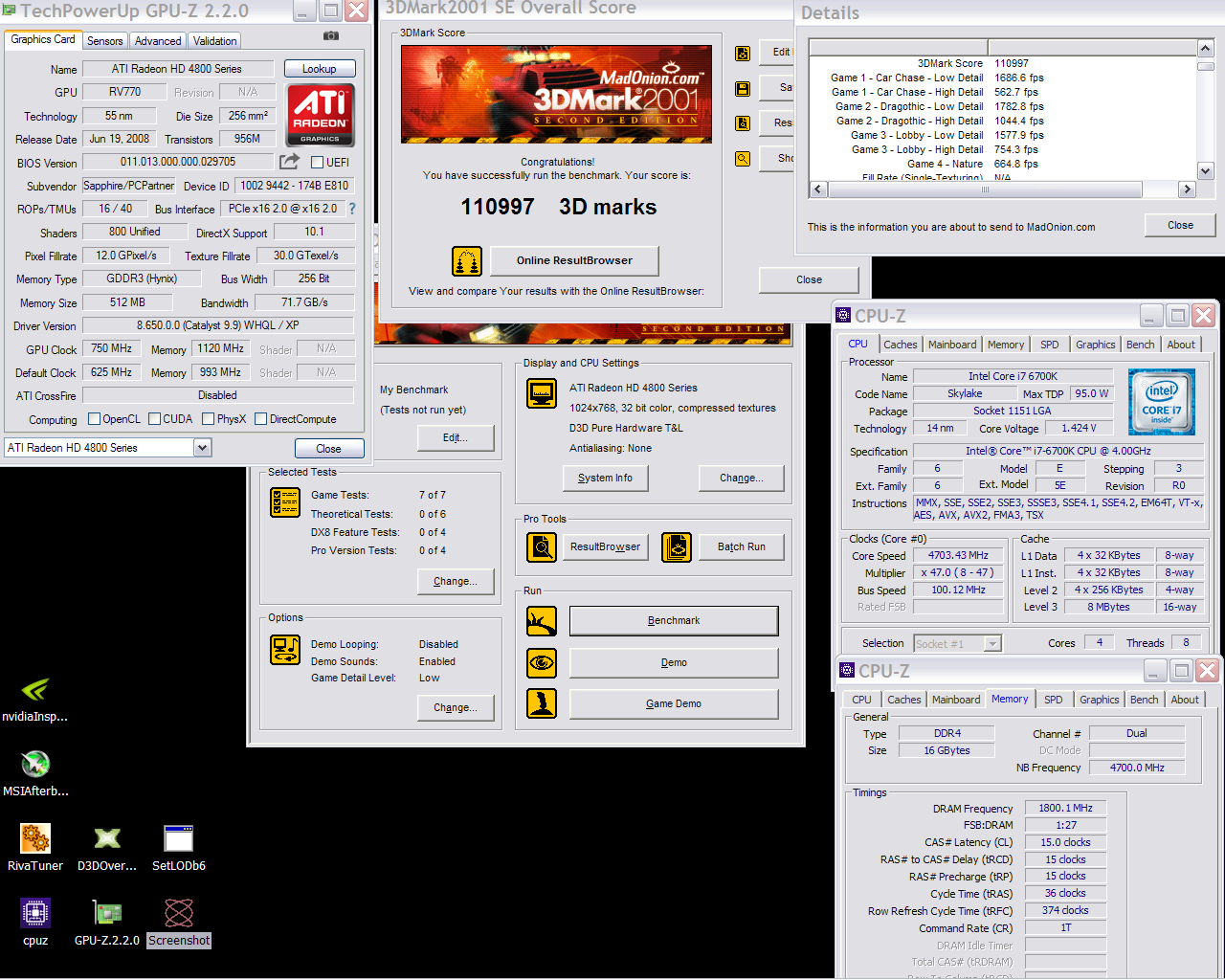Open MSIAfterburner desktop shortcut
1225x980 pixels.
(35, 773)
